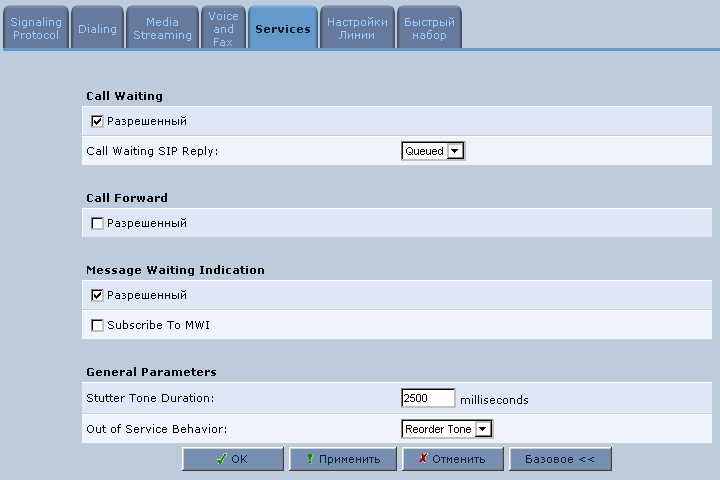This screenshot has height=480, width=720.
Task: Open the Dialing tab
Action: [x=97, y=28]
